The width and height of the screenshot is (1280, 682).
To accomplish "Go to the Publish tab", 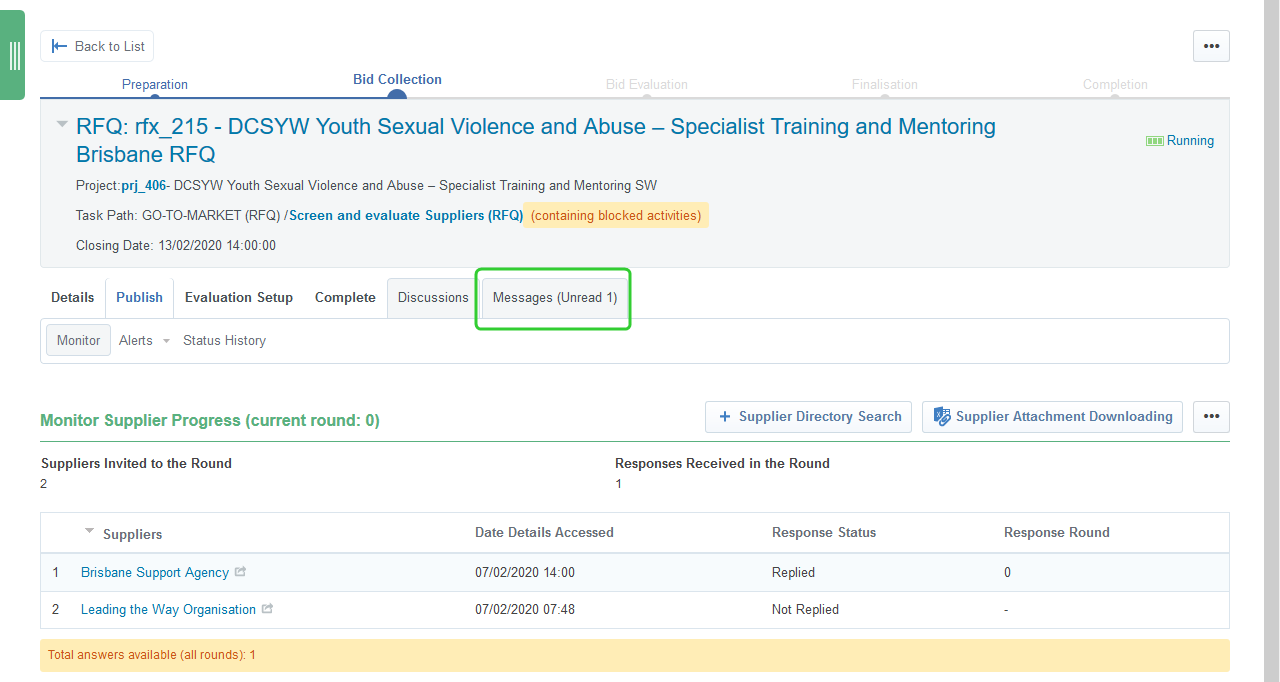I will pyautogui.click(x=139, y=298).
